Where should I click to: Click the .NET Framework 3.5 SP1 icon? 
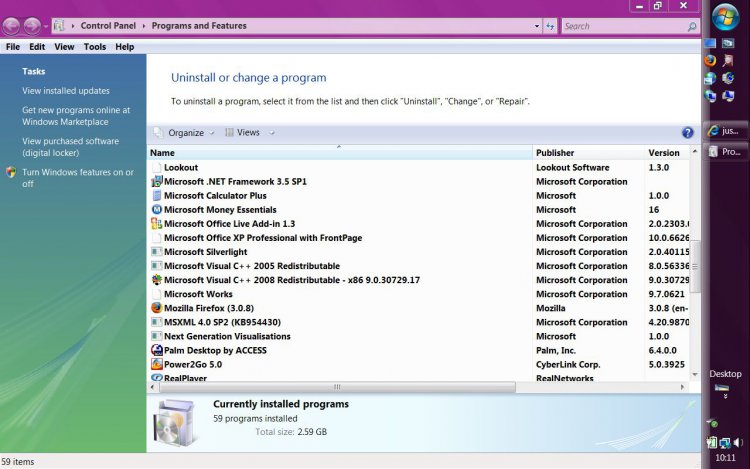click(156, 181)
